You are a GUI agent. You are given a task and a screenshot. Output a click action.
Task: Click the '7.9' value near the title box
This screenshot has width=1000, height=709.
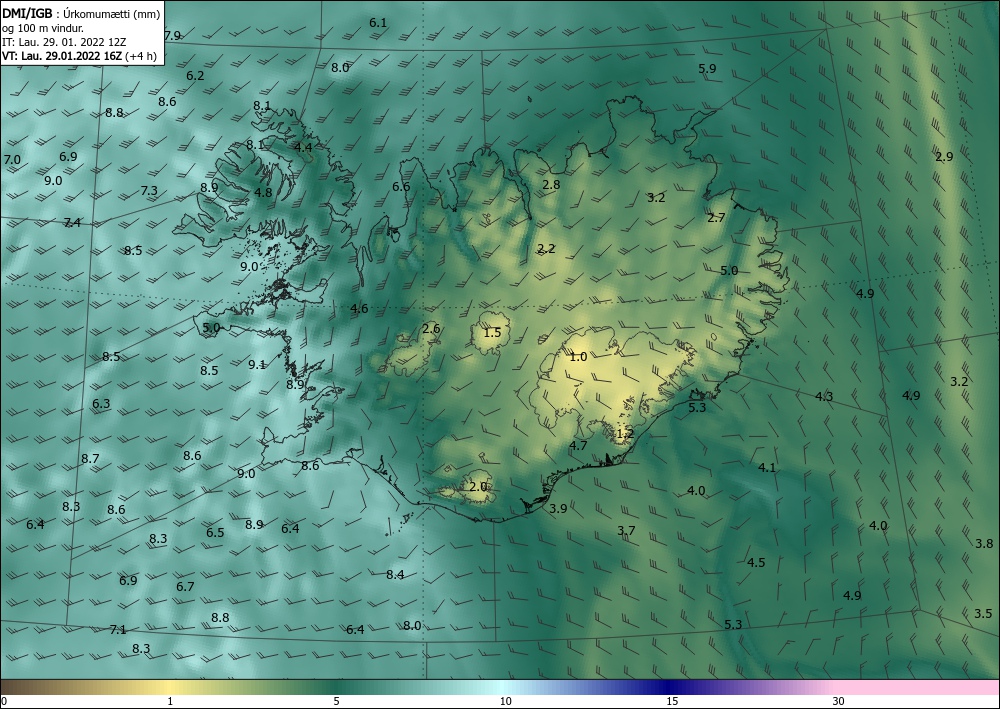coord(172,36)
